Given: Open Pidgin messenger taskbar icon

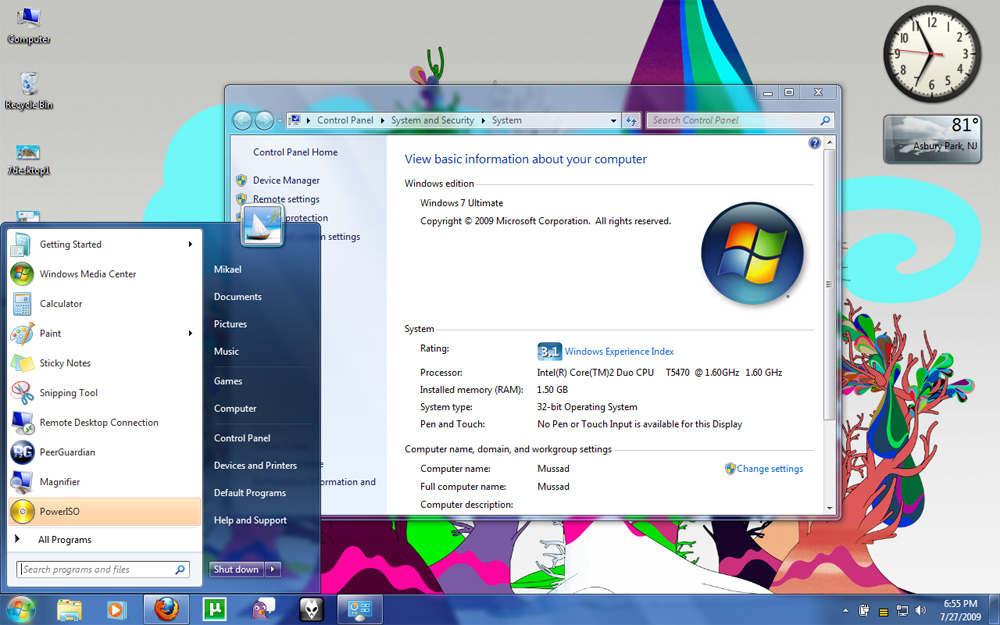Looking at the screenshot, I should tap(263, 610).
